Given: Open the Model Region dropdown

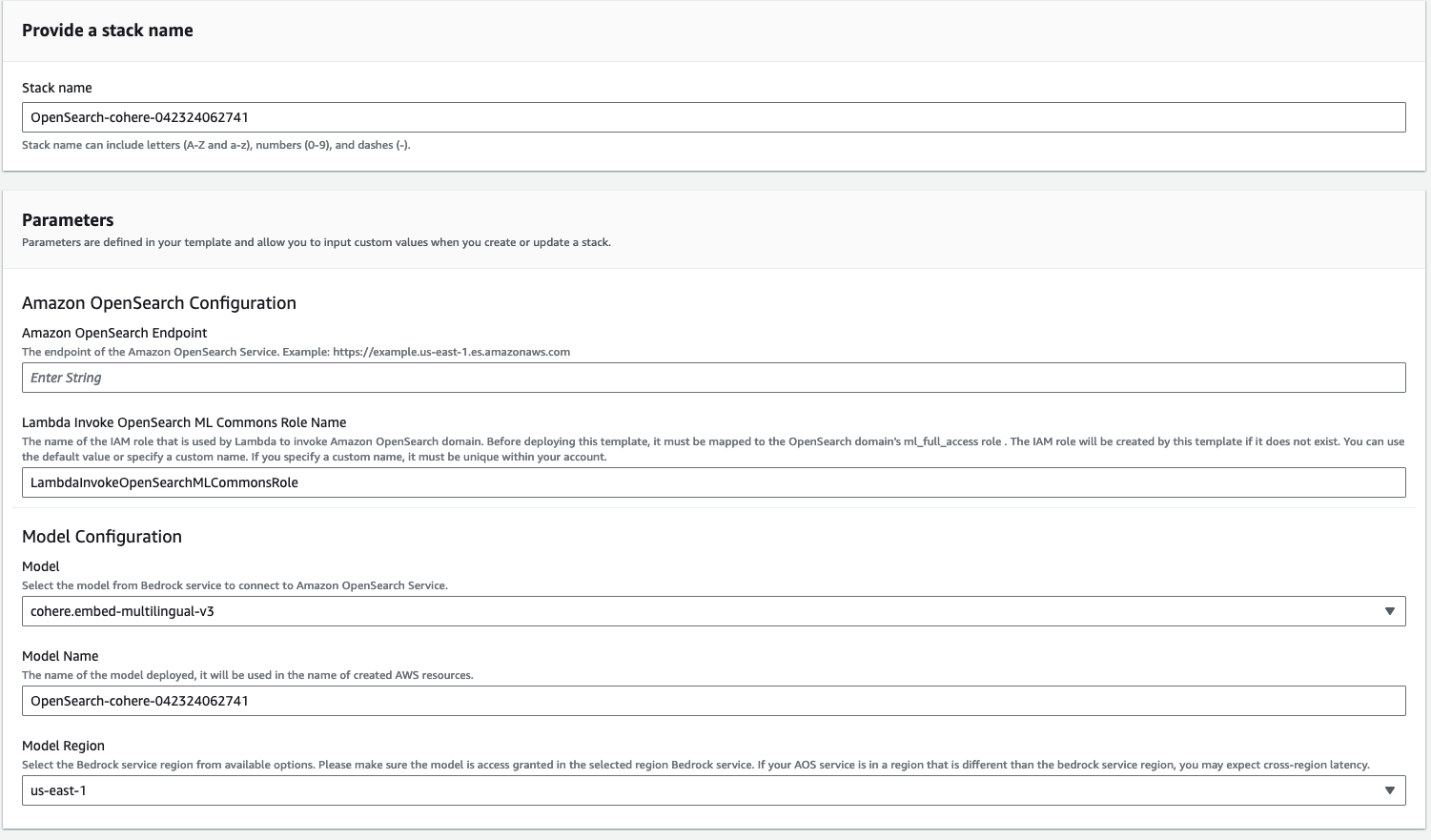Looking at the screenshot, I should pyautogui.click(x=713, y=790).
